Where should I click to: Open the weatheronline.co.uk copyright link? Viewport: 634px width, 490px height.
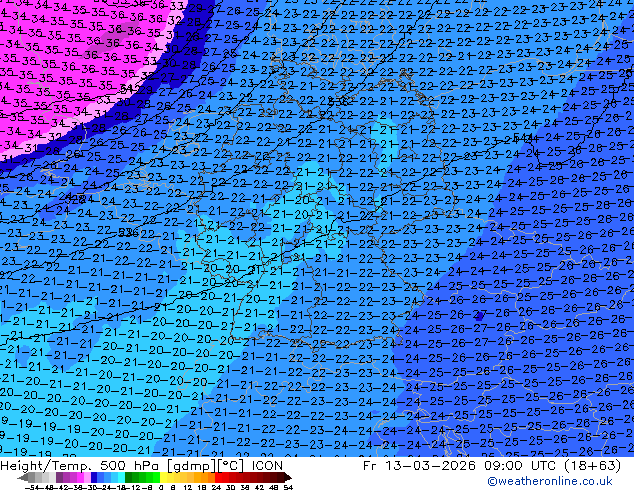(550, 481)
